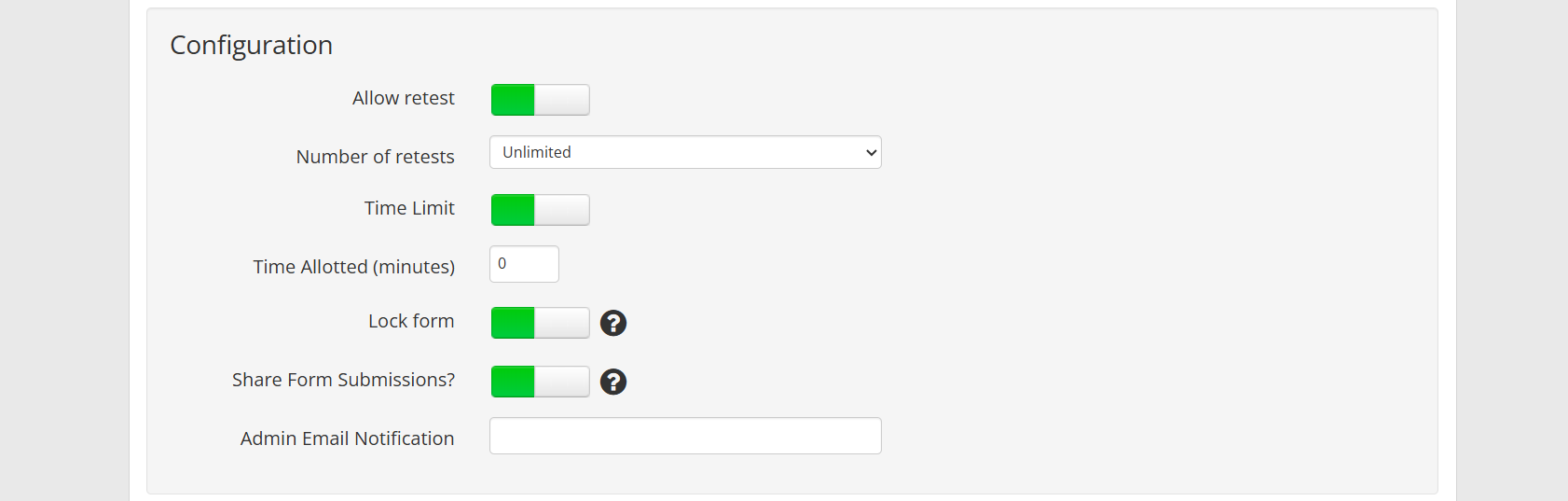Click the green side of the Time Limit switch
Screen dimensions: 1568x501
point(513,210)
